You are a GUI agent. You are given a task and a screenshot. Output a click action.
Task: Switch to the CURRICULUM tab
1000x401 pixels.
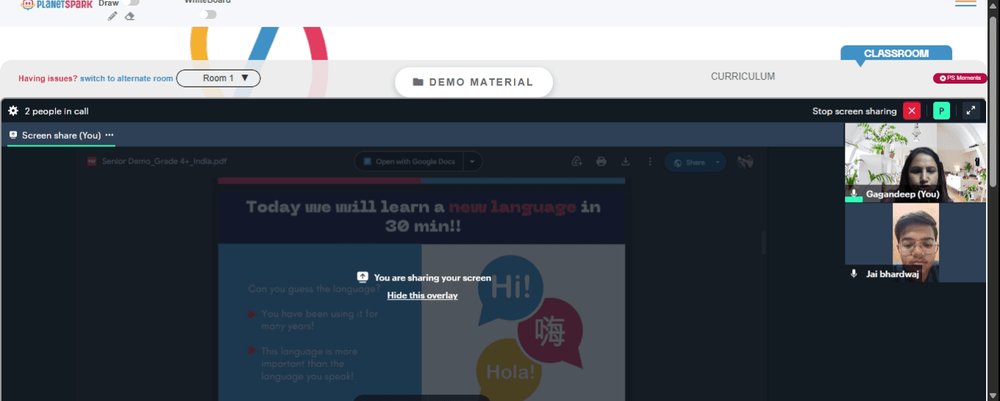[743, 77]
